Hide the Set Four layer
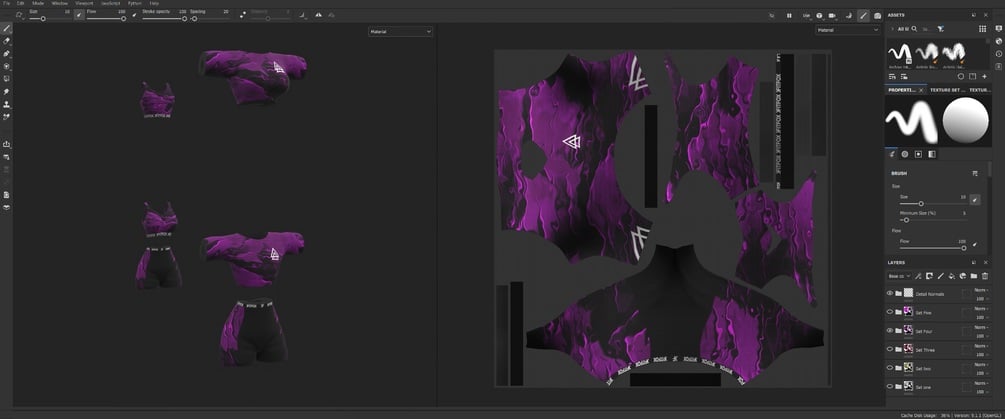 click(x=890, y=331)
